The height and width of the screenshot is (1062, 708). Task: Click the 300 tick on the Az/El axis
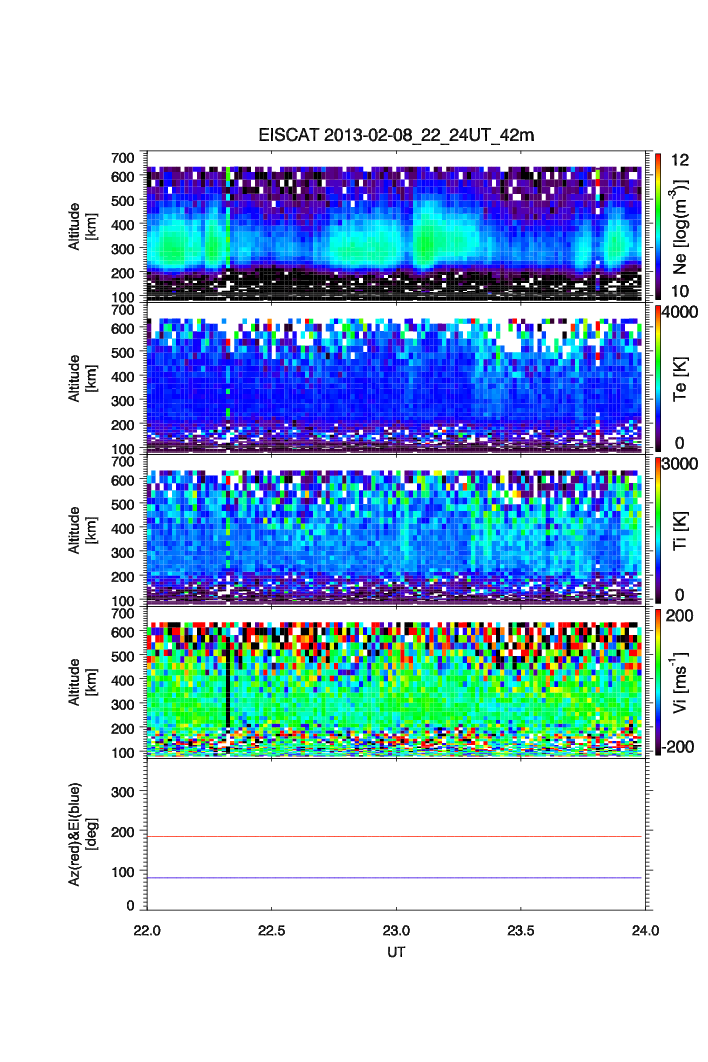click(x=123, y=792)
